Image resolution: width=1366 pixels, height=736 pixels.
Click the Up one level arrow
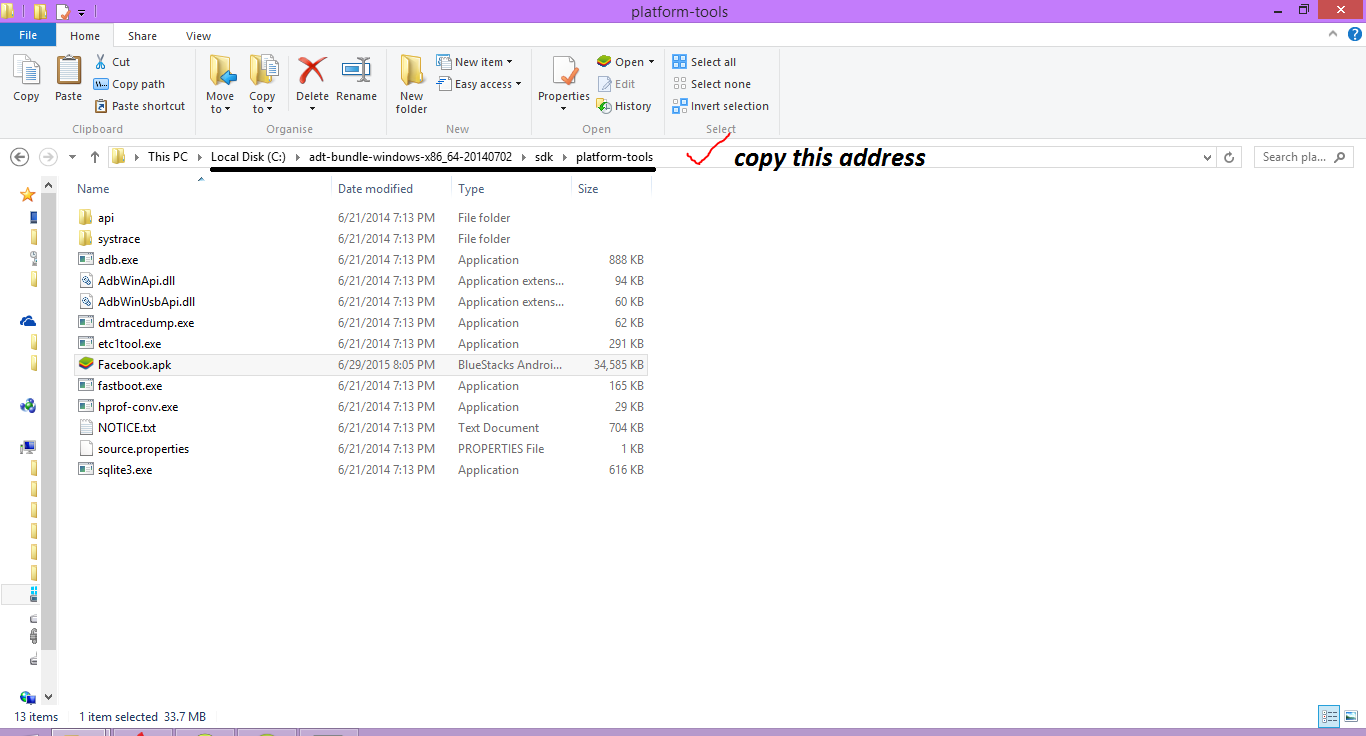pyautogui.click(x=95, y=157)
